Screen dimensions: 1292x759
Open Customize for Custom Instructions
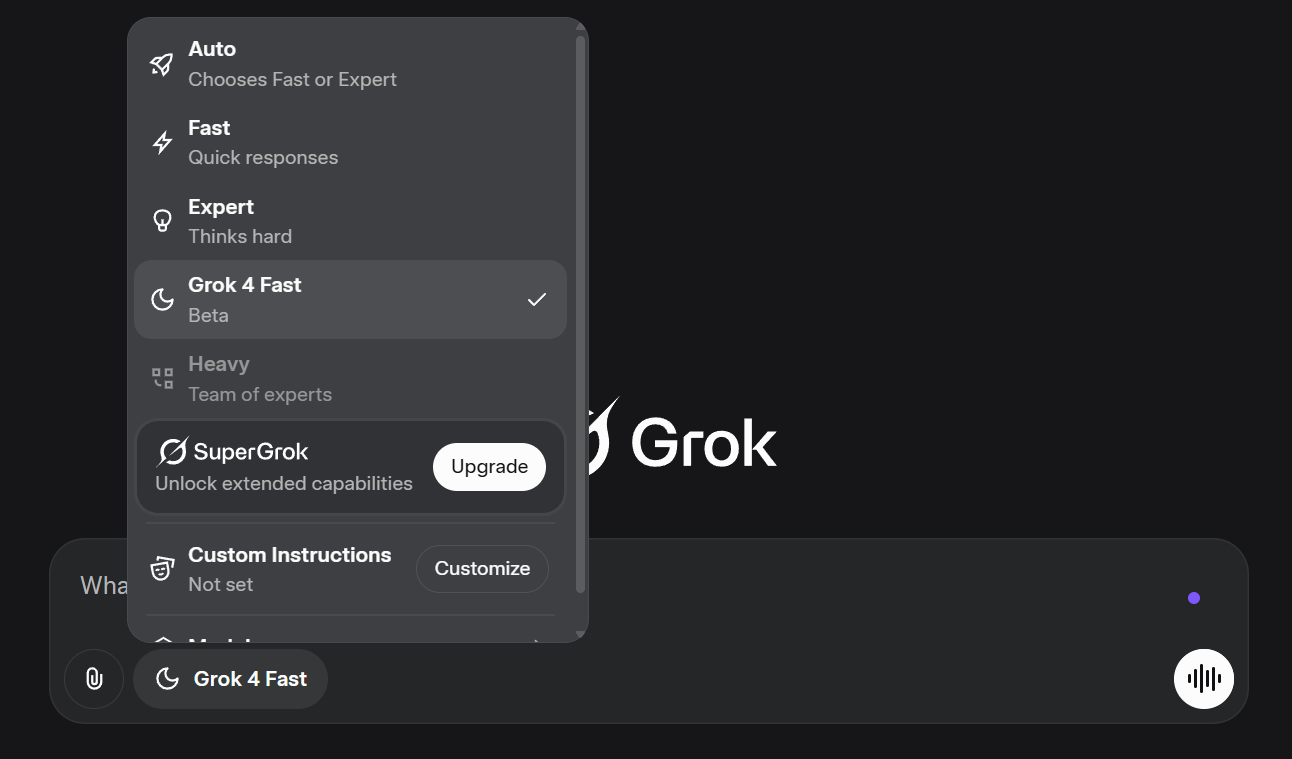(482, 569)
